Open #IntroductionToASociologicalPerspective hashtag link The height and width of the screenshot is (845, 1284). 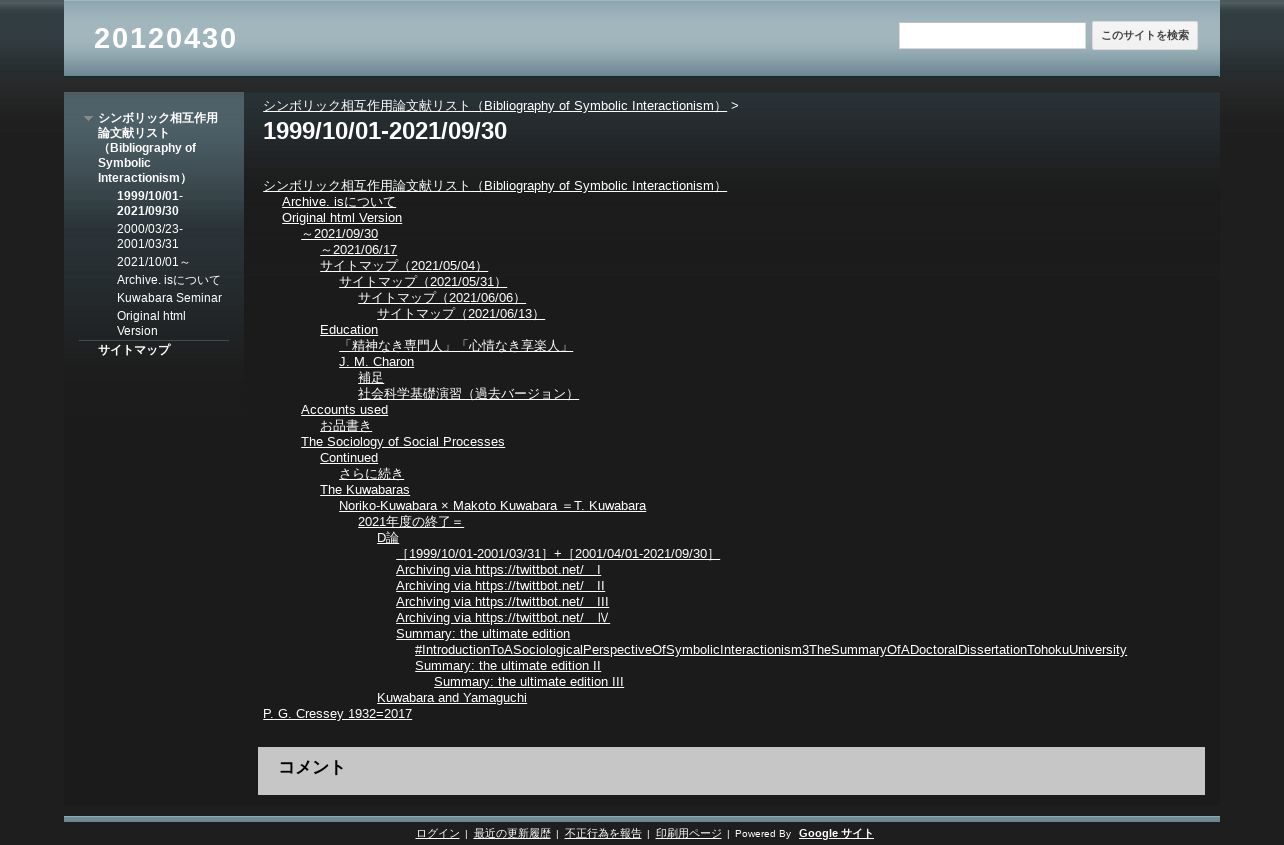[771, 649]
